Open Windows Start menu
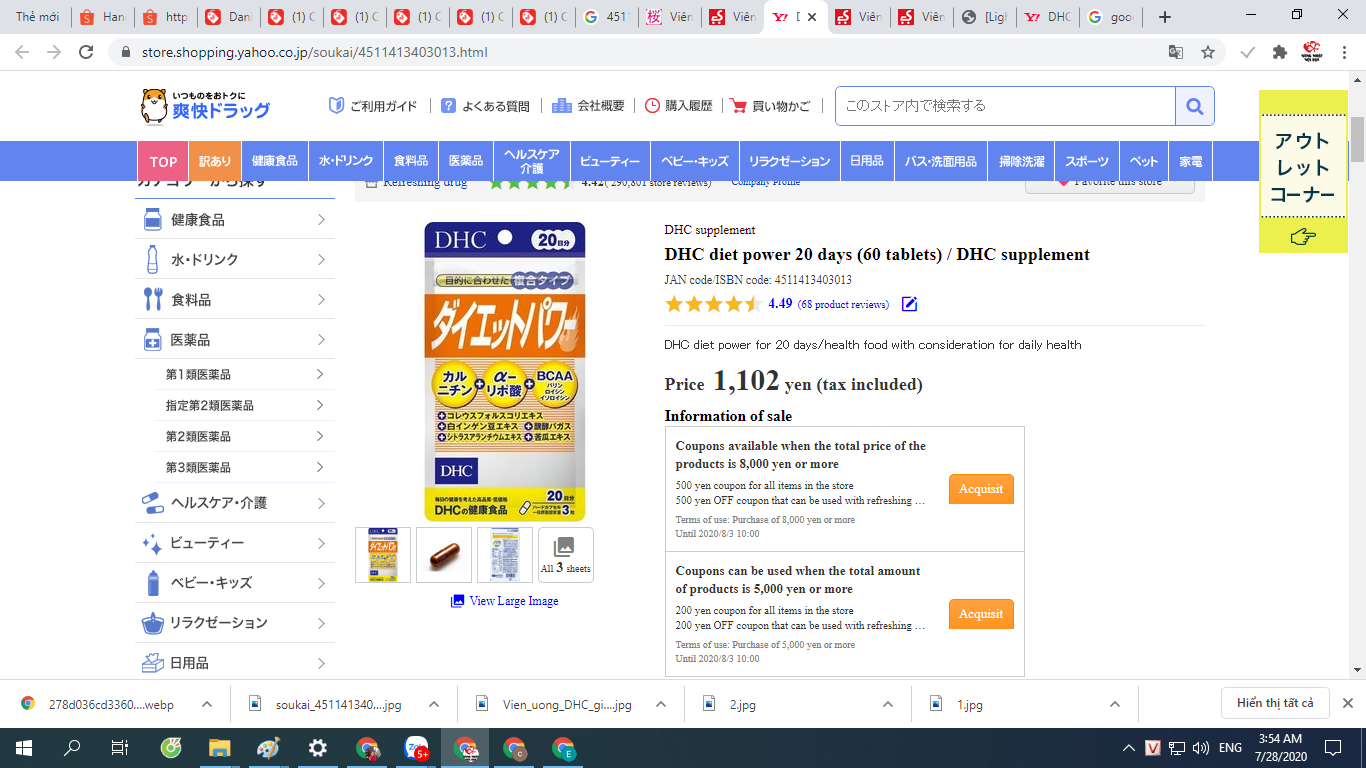Image resolution: width=1366 pixels, height=768 pixels. click(23, 748)
